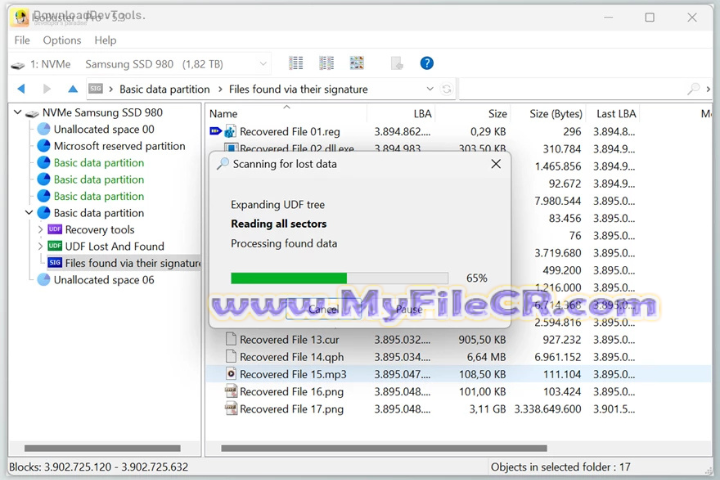Click the mp3 audio file icon
This screenshot has height=480, width=720.
pos(231,374)
